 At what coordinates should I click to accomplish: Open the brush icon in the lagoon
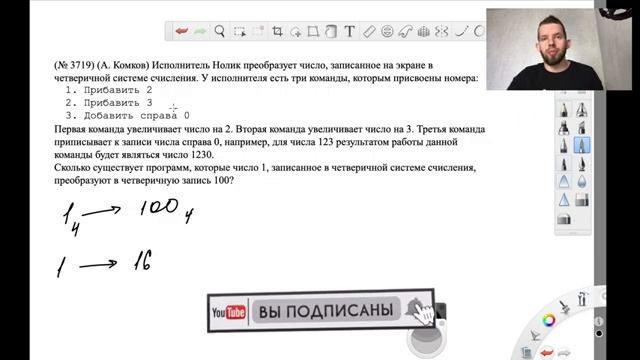[x=564, y=307]
